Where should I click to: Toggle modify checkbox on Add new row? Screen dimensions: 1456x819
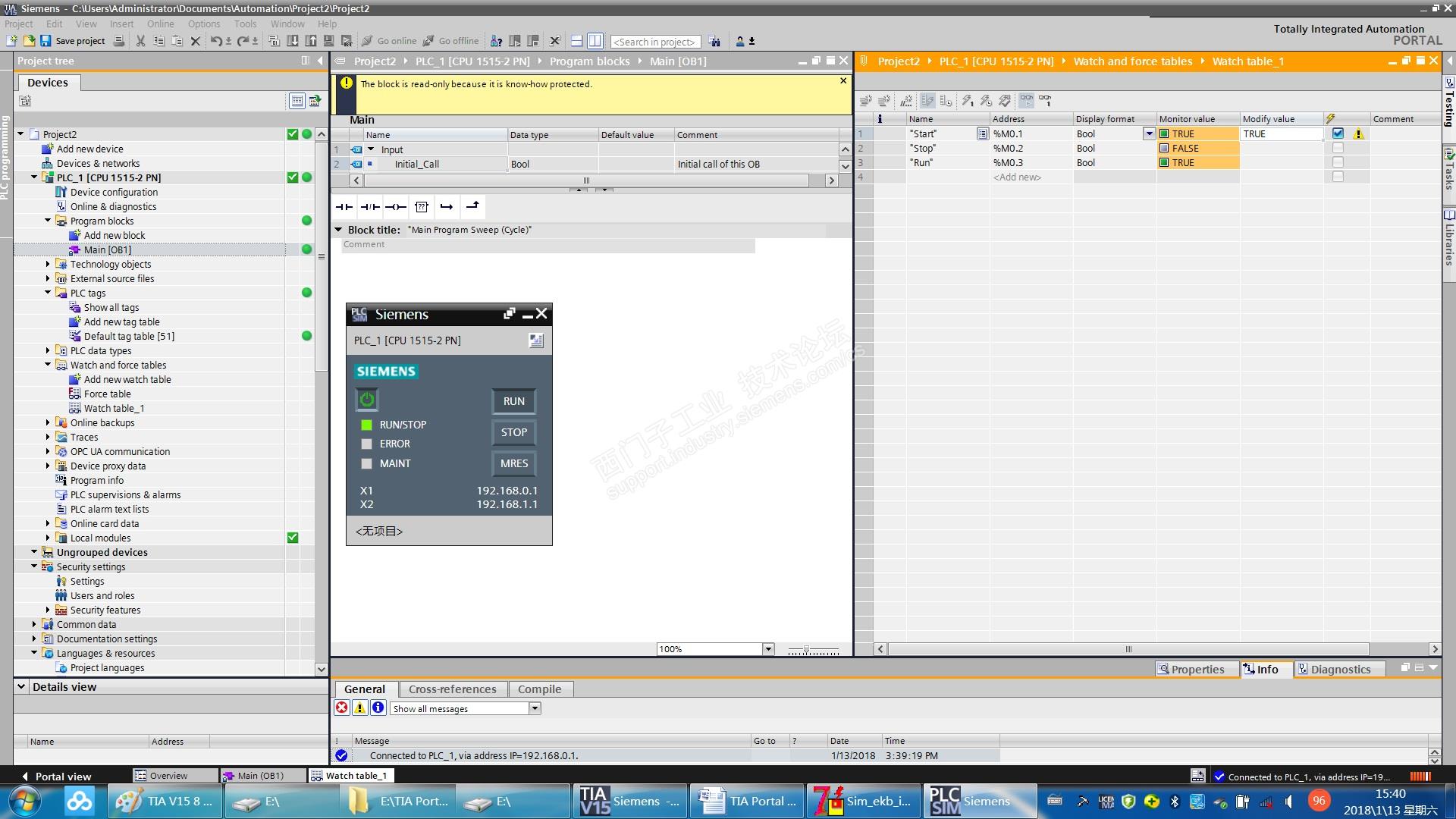(x=1338, y=177)
